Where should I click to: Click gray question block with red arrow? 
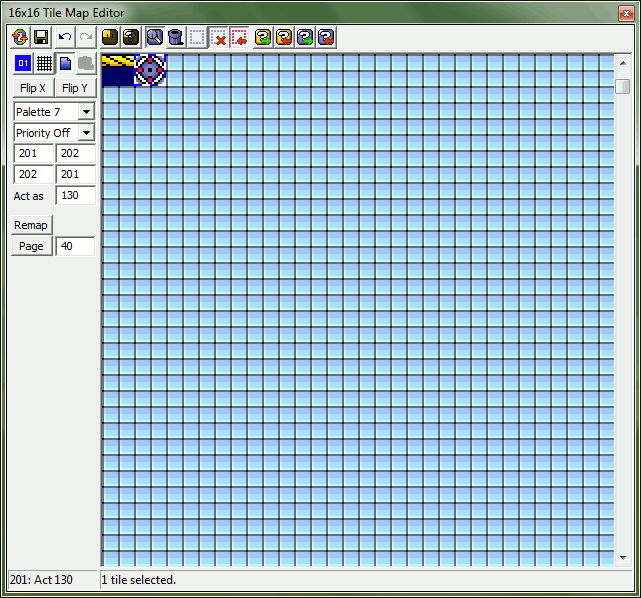pyautogui.click(x=327, y=38)
